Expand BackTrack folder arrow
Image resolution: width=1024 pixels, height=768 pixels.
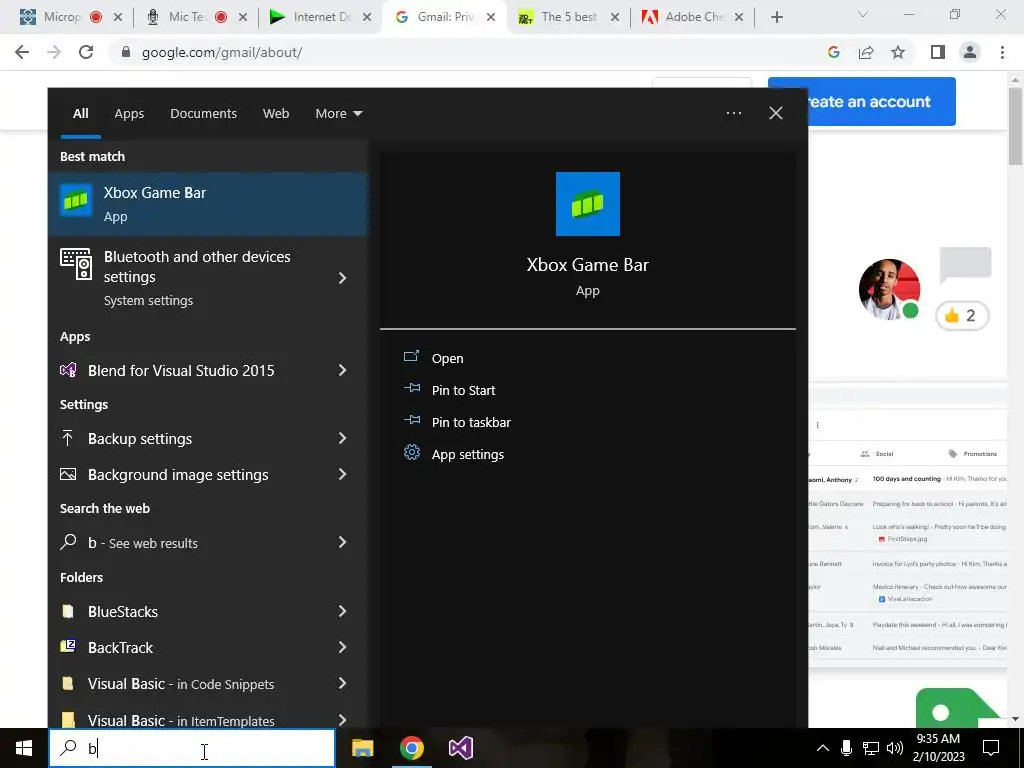(342, 648)
